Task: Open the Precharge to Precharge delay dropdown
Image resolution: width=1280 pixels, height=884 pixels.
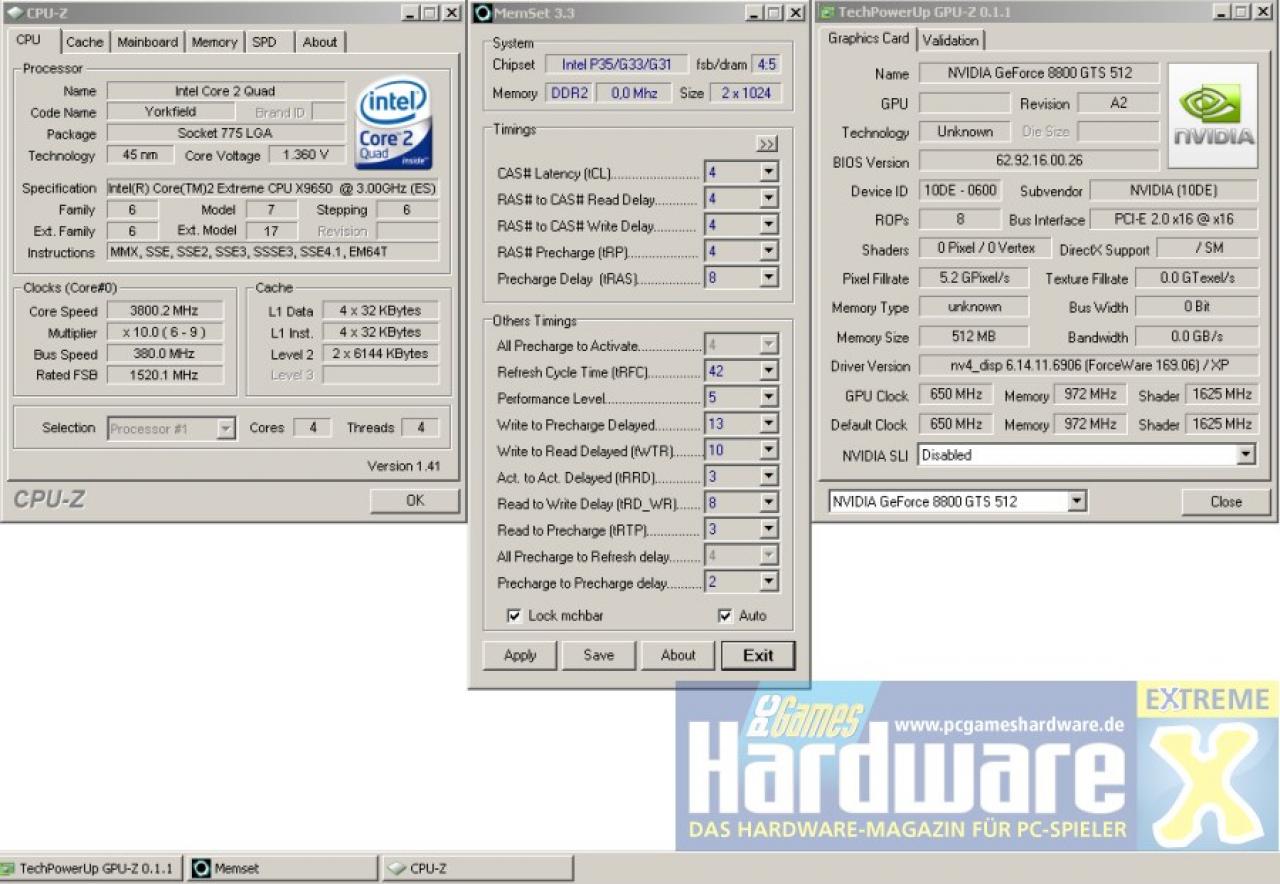Action: 768,582
